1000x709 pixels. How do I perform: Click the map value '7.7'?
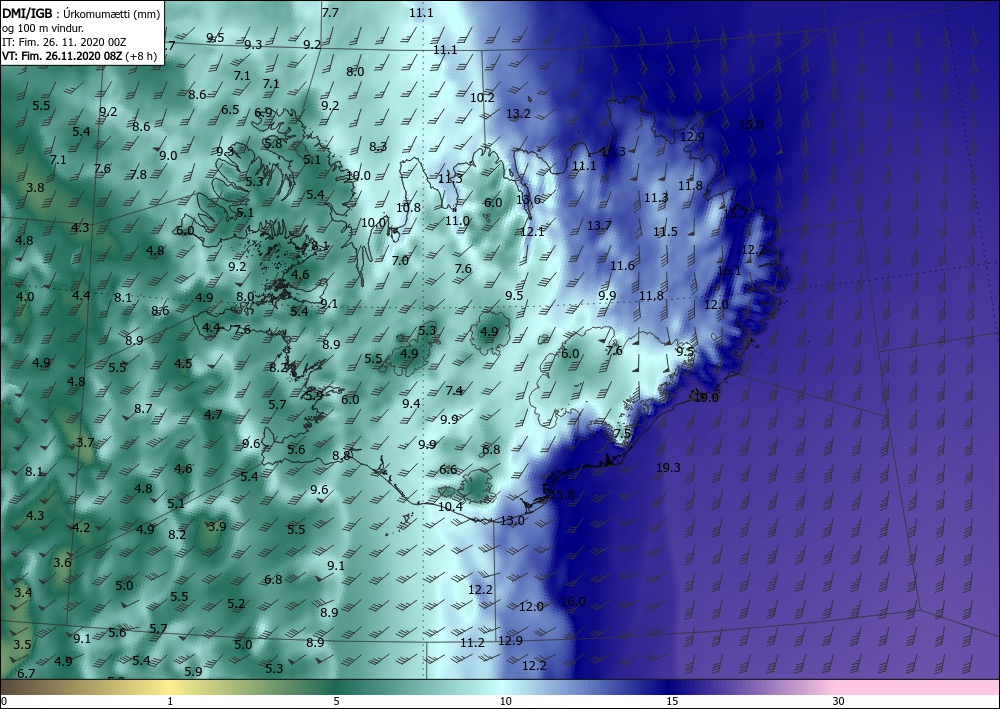(x=330, y=13)
